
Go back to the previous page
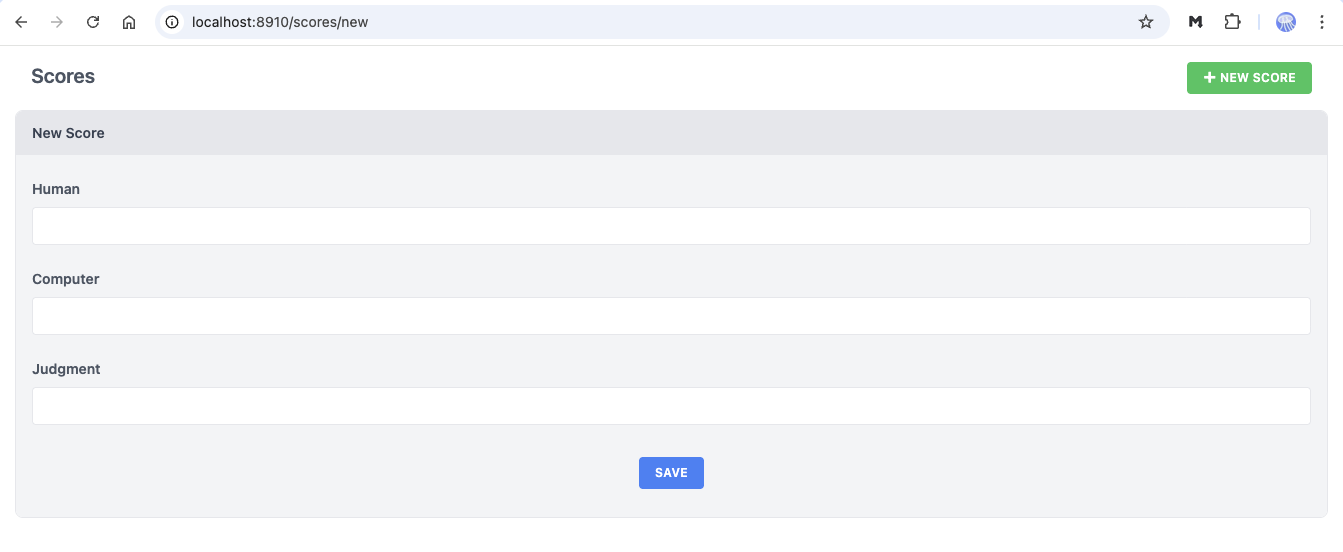coord(21,22)
